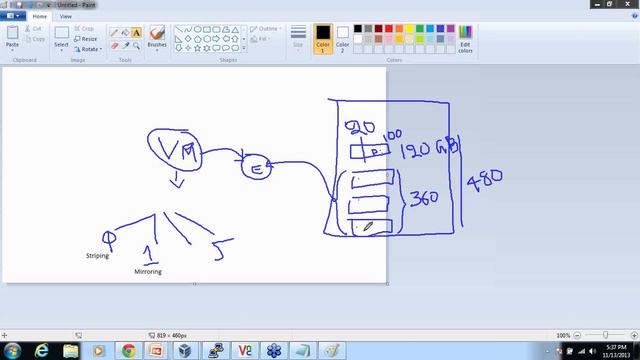The width and height of the screenshot is (640, 360).
Task: Choose the Six-point star shape
Action: coord(207,48)
